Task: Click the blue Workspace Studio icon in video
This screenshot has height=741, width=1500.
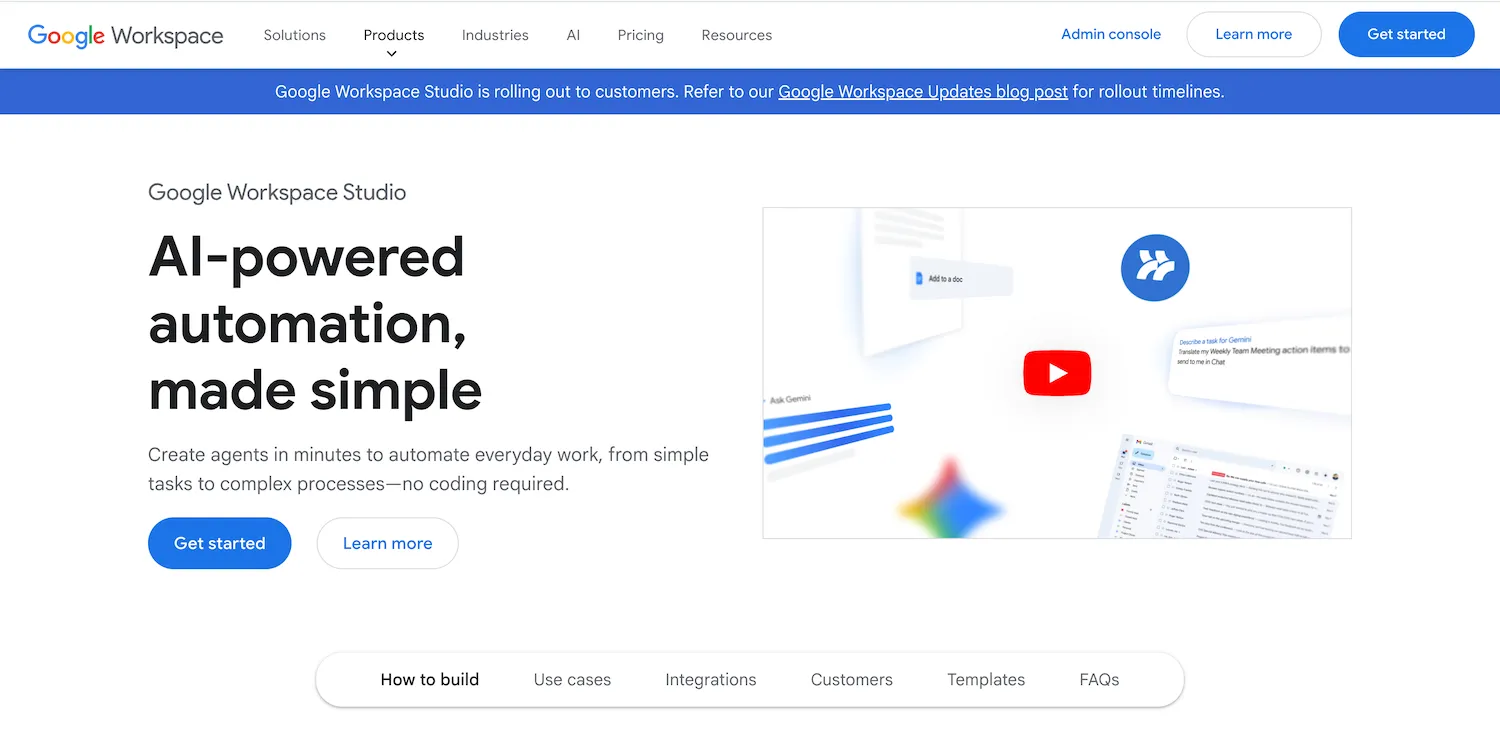Action: [1154, 267]
